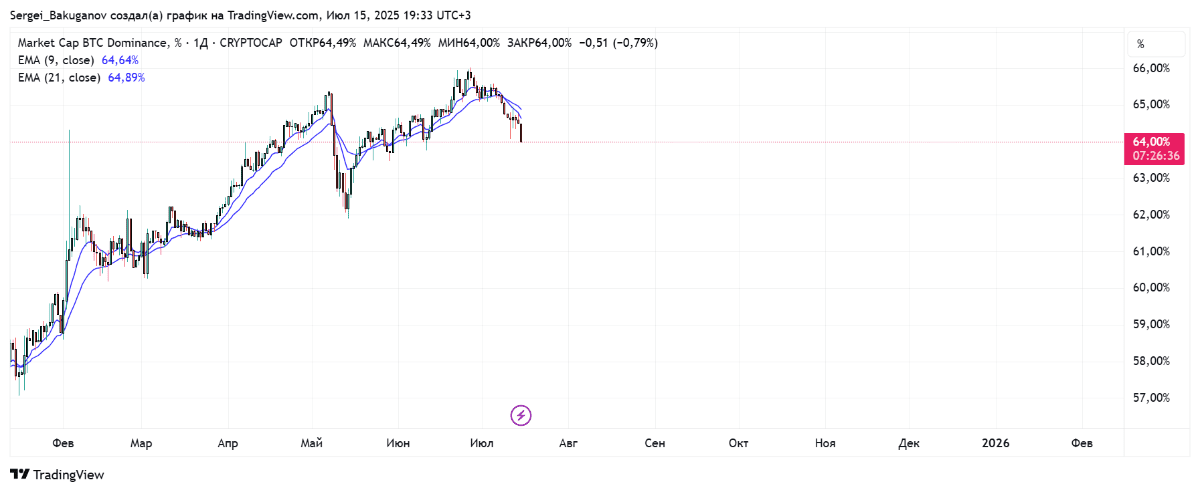Viewport: 1200px width, 492px height.
Task: Click the 2026 label on time axis
Action: [x=995, y=442]
